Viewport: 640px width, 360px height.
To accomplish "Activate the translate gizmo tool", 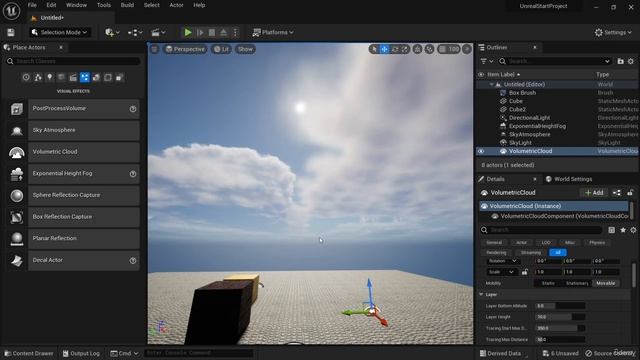I will [x=384, y=49].
